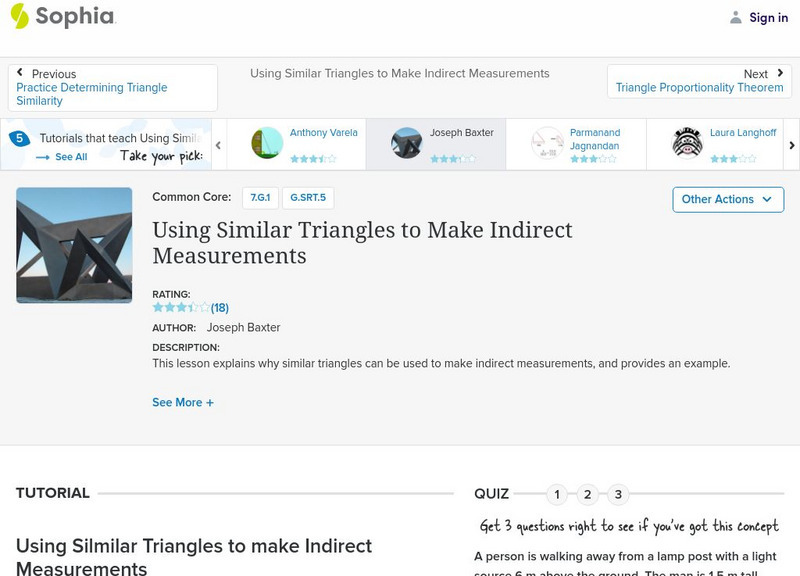Image resolution: width=800 pixels, height=576 pixels.
Task: Go to quiz question 3
Action: pyautogui.click(x=618, y=494)
